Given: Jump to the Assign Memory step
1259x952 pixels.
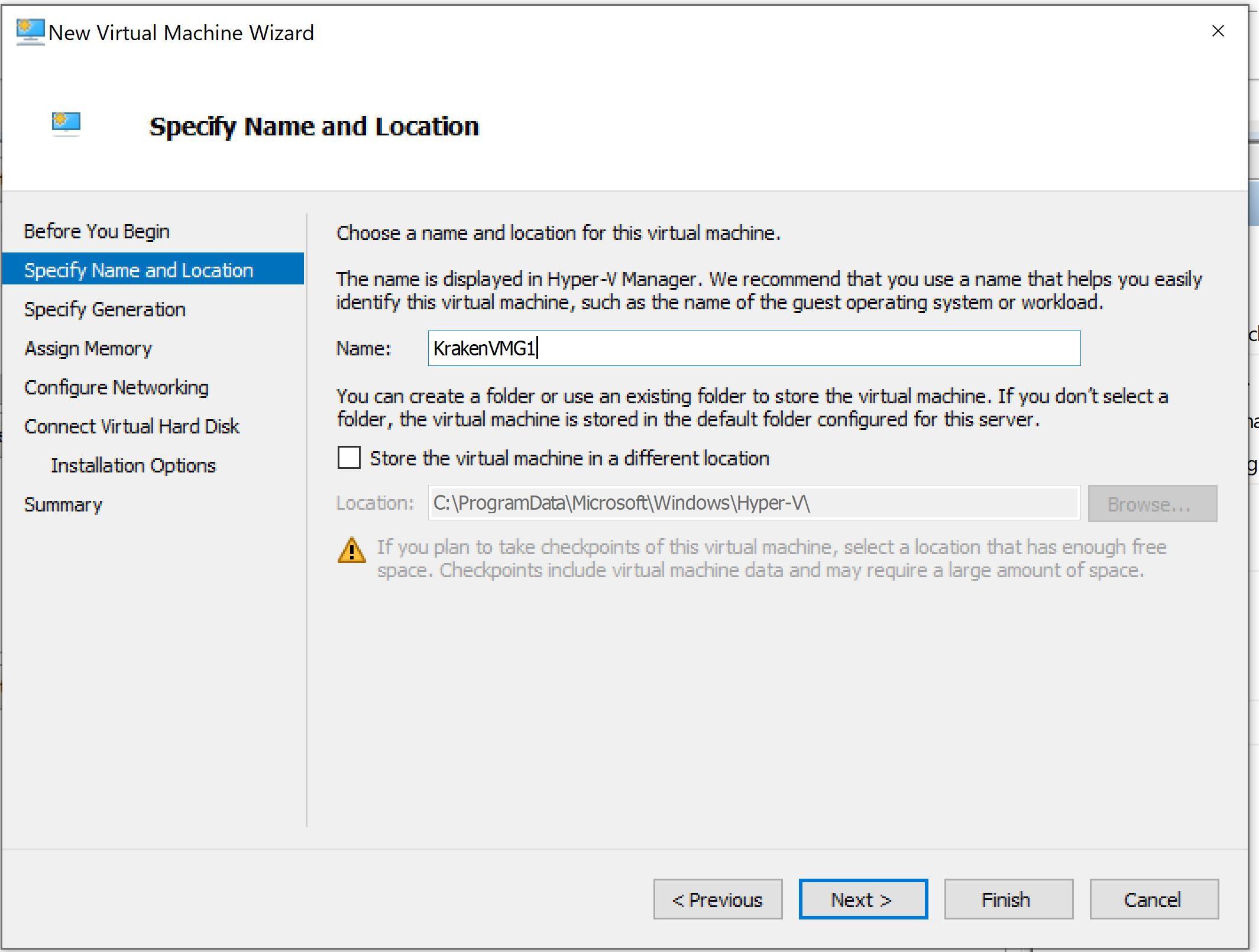Looking at the screenshot, I should [x=88, y=348].
